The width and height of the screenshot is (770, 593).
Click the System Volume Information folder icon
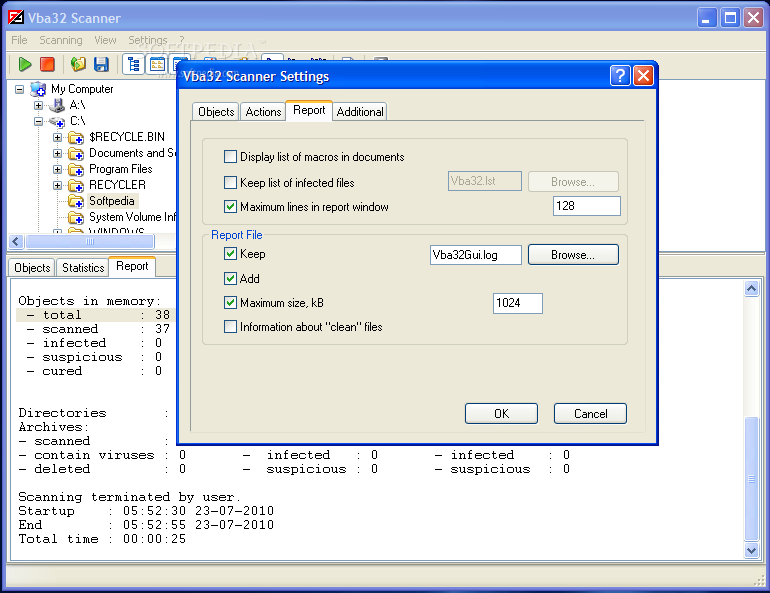pyautogui.click(x=76, y=217)
